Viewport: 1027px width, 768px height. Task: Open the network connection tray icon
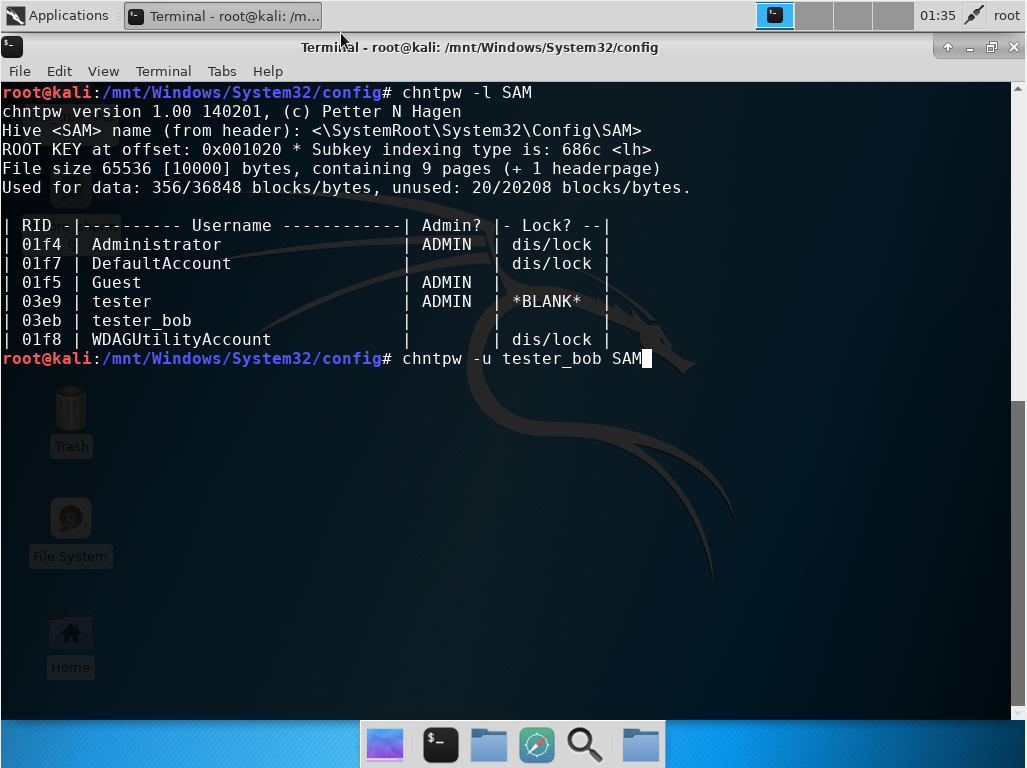[974, 15]
